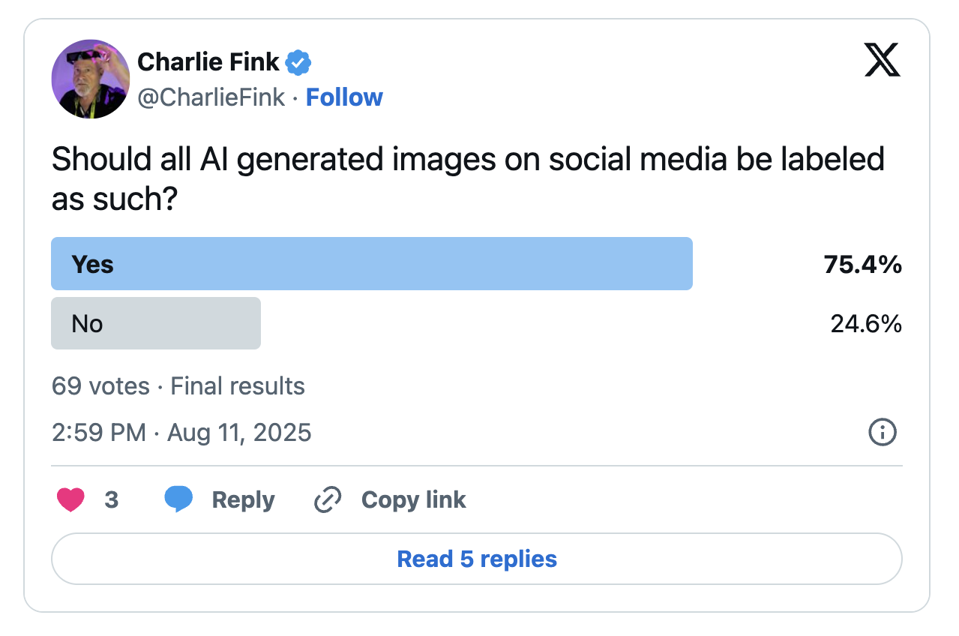Click the tweet question text about AI images

(x=467, y=177)
